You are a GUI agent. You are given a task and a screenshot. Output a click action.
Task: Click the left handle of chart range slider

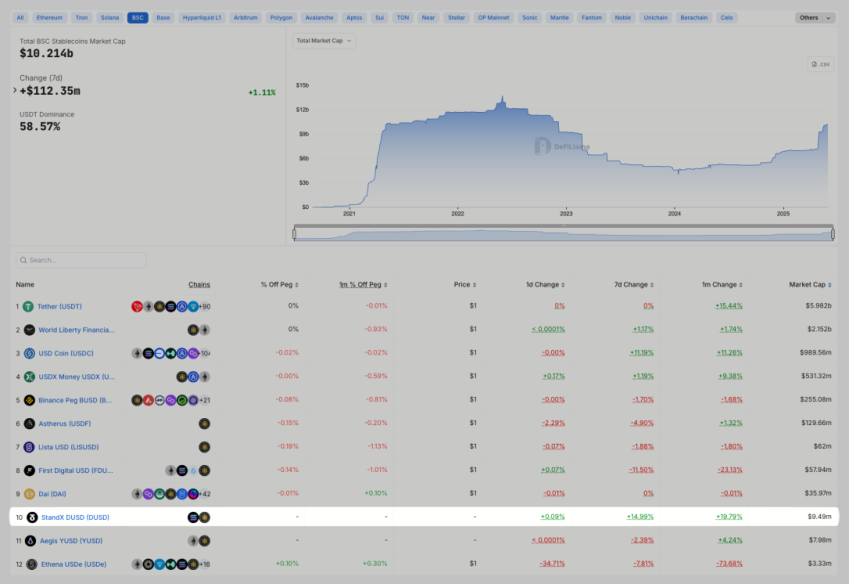click(x=294, y=234)
